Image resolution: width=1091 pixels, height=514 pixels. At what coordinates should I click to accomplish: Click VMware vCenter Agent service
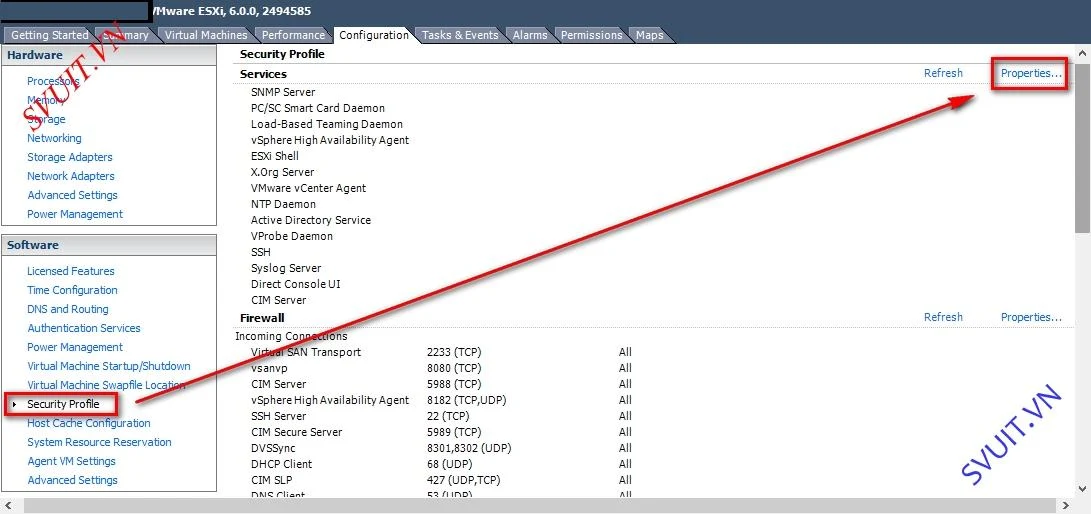tap(308, 188)
